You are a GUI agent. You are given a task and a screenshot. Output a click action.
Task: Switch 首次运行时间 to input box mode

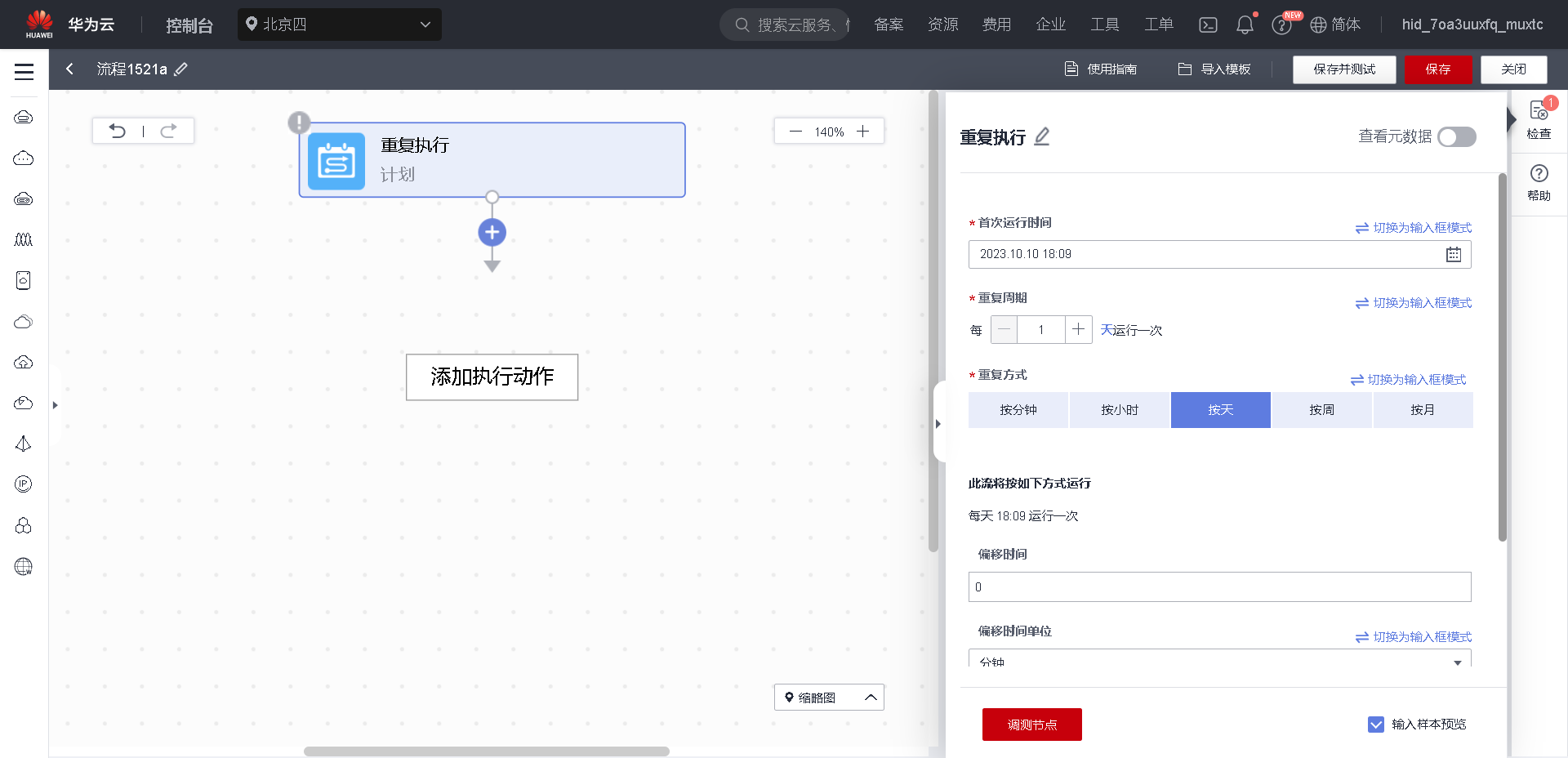[1414, 228]
